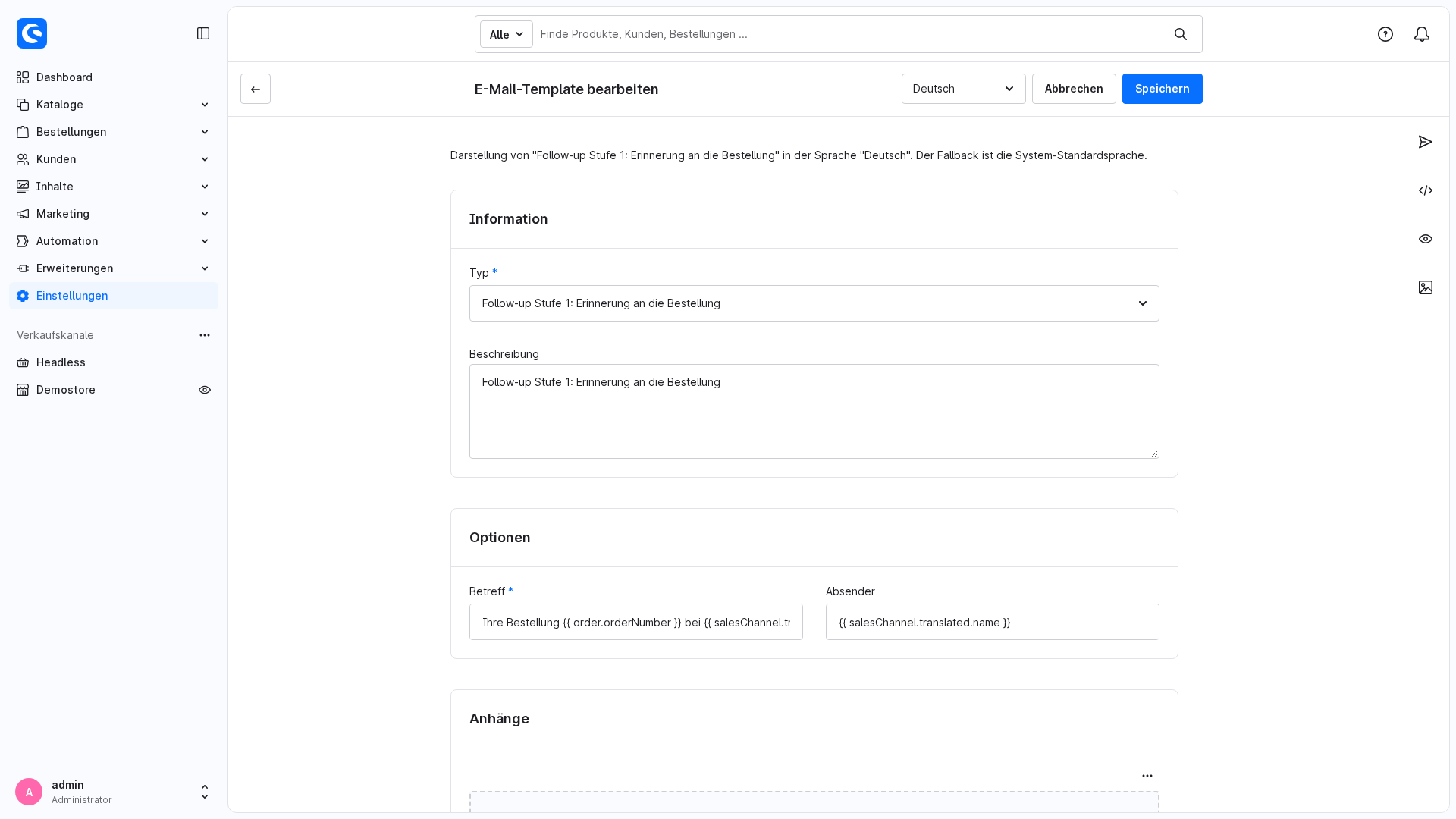Click the Shopware logo icon
The image size is (1456, 819).
point(32,33)
